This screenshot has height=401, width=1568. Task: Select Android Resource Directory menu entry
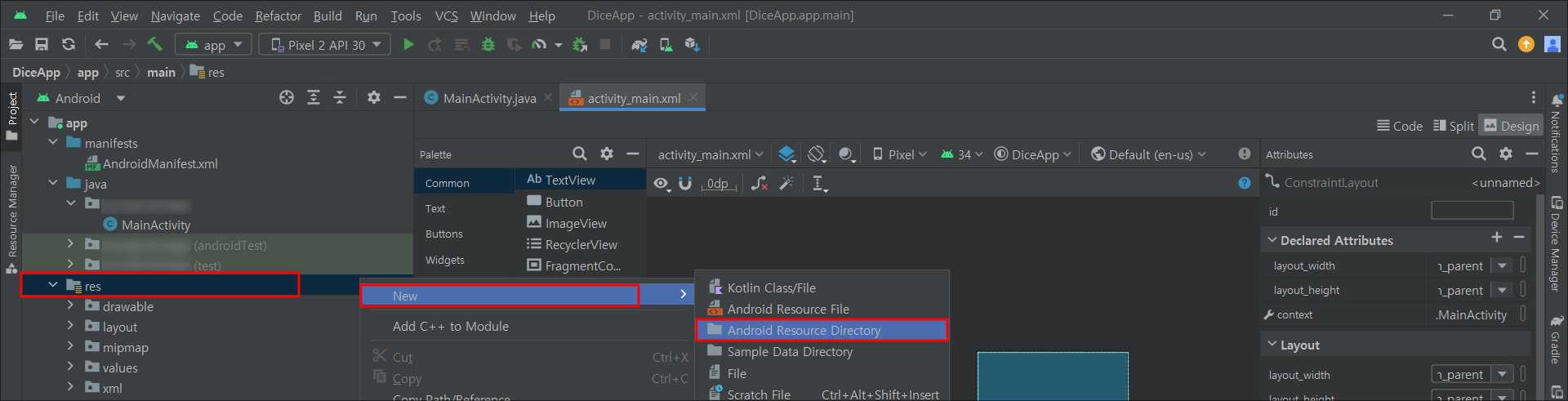[822, 330]
